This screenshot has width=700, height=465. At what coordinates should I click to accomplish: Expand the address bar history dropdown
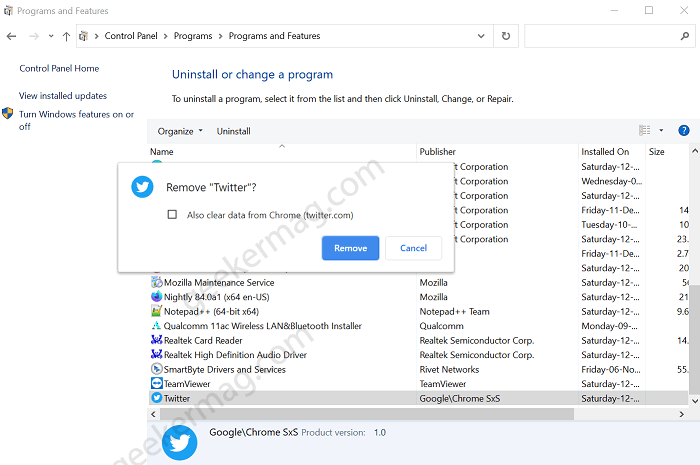[481, 36]
